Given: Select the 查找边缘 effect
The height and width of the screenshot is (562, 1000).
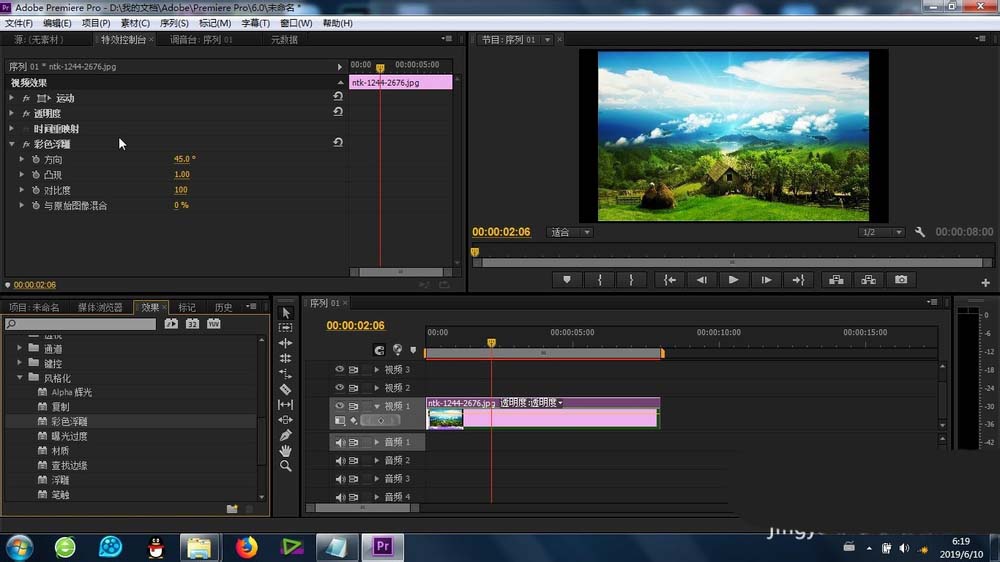Looking at the screenshot, I should pyautogui.click(x=69, y=466).
